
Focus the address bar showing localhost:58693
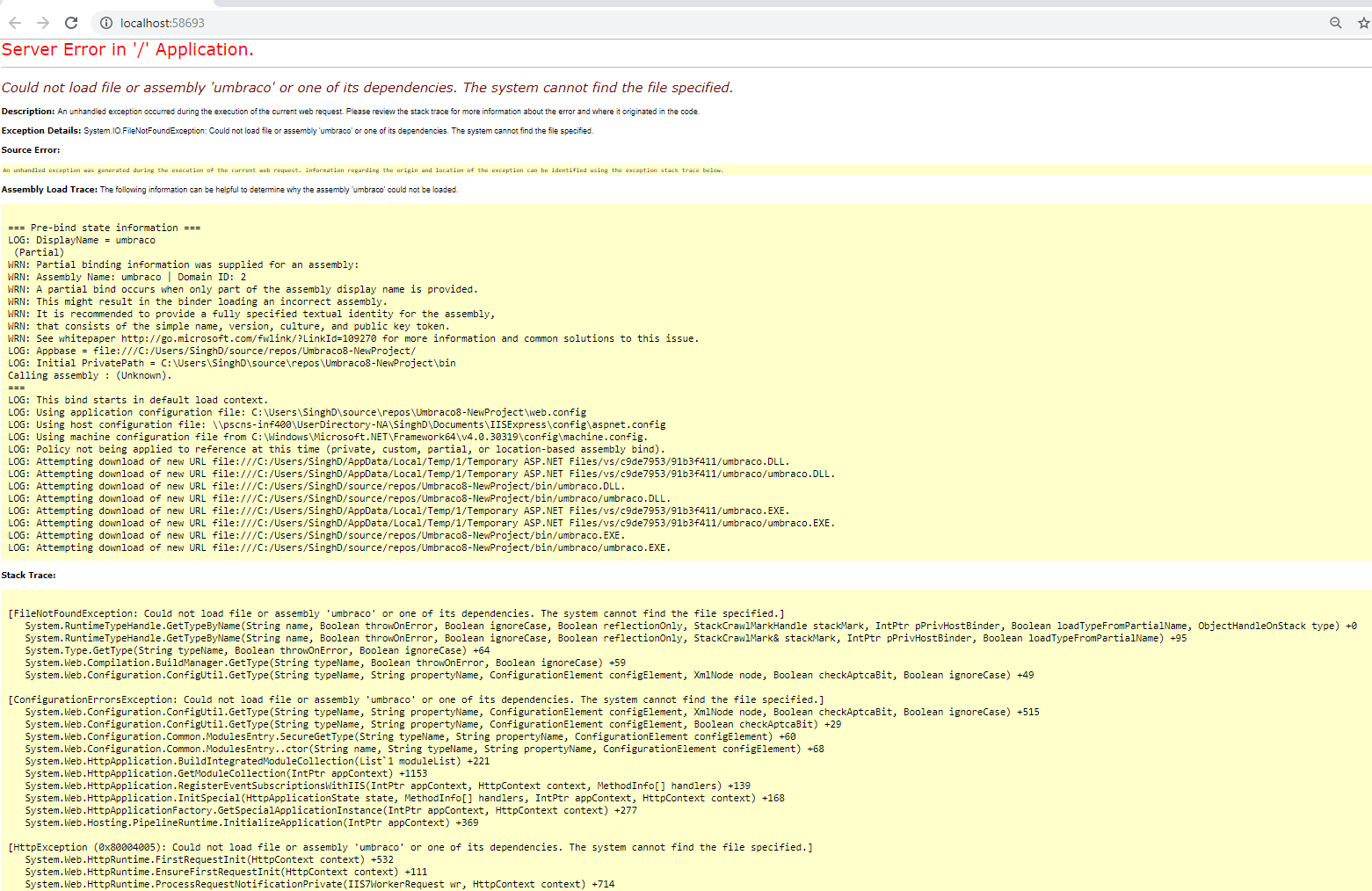(703, 23)
